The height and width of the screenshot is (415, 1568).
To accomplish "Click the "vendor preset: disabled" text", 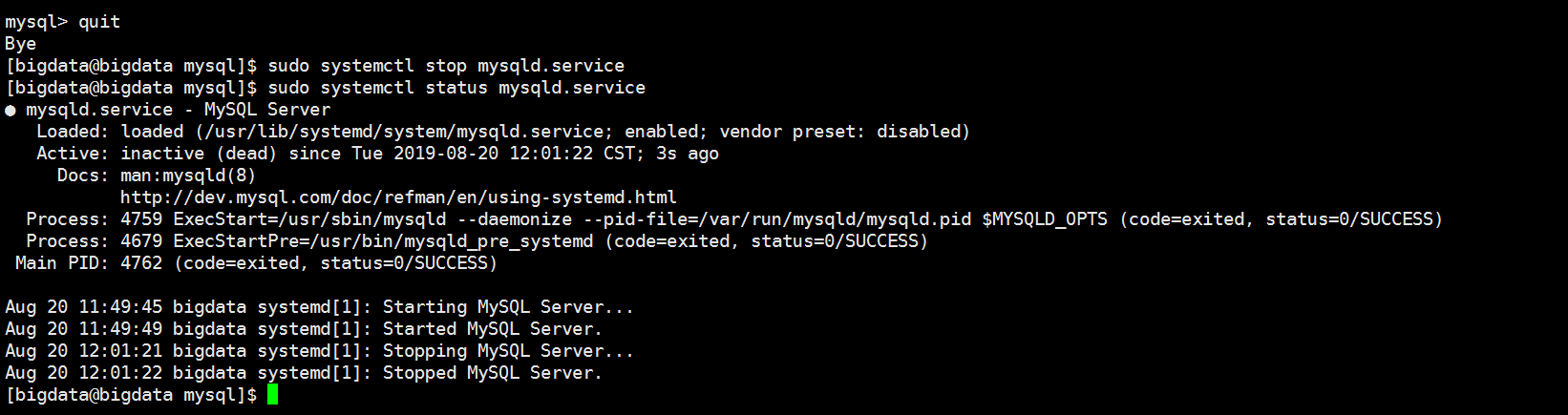I will [x=843, y=132].
